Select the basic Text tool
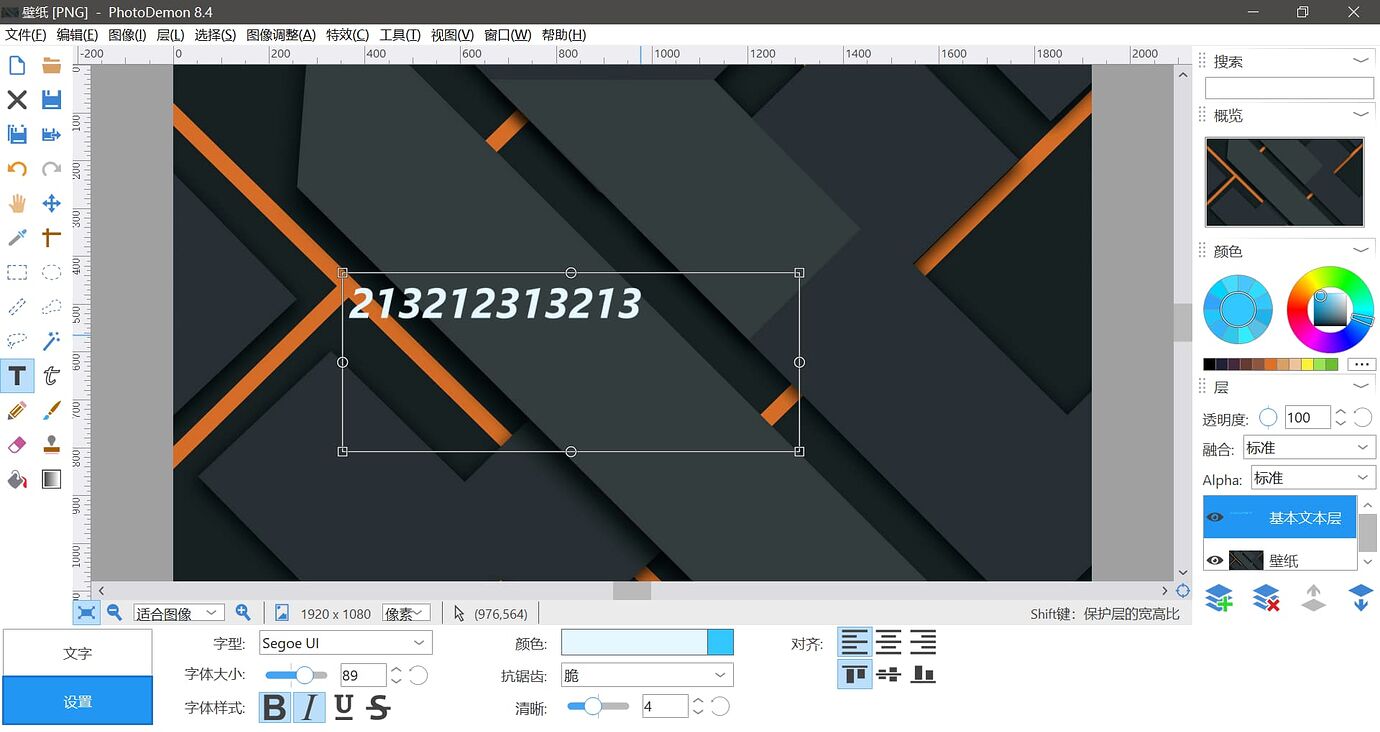Image resolution: width=1380 pixels, height=732 pixels. 17,376
